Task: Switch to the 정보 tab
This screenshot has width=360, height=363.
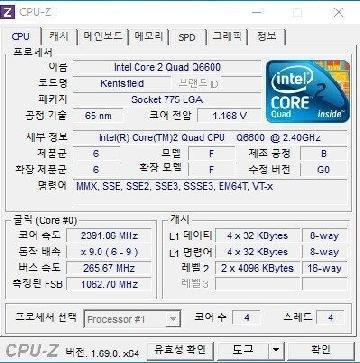Action: 267,36
